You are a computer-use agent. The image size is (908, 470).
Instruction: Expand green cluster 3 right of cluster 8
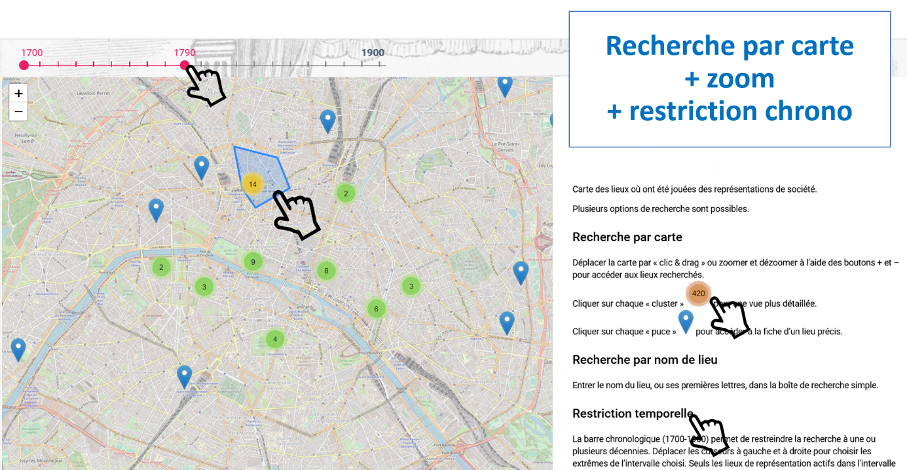pos(410,286)
